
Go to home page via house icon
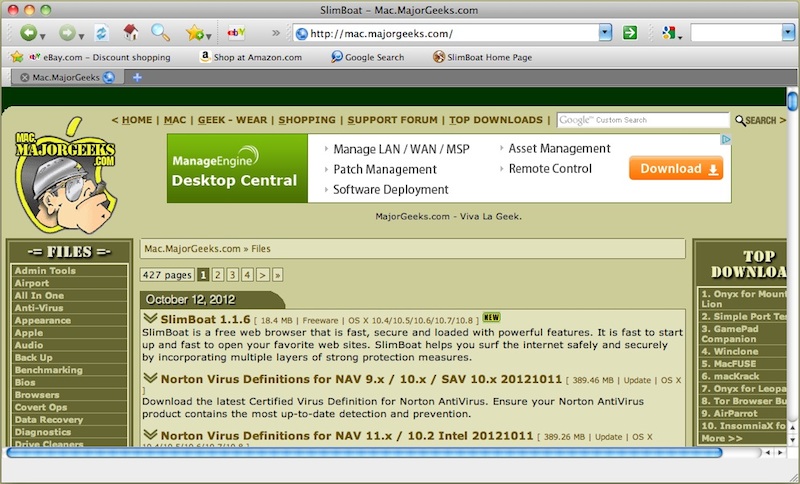click(130, 33)
